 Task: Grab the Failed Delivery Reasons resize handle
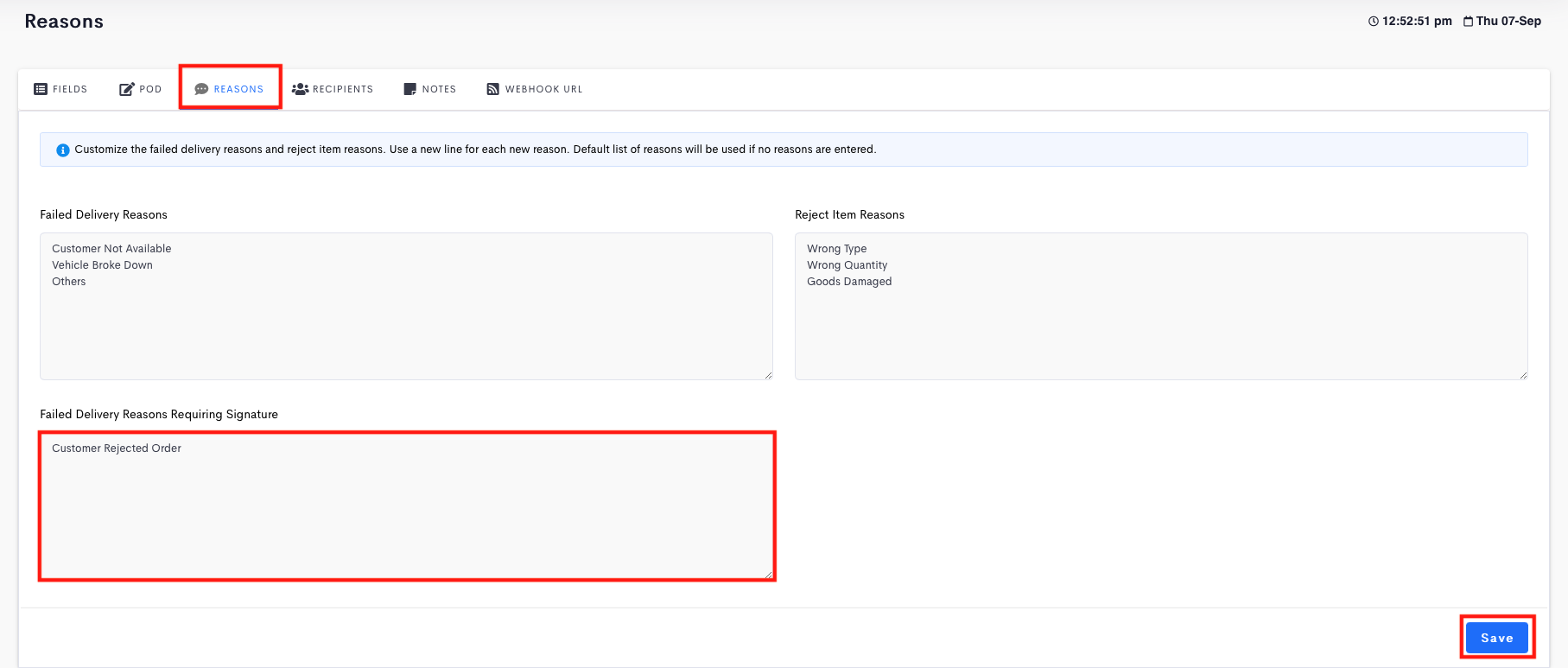pos(768,375)
